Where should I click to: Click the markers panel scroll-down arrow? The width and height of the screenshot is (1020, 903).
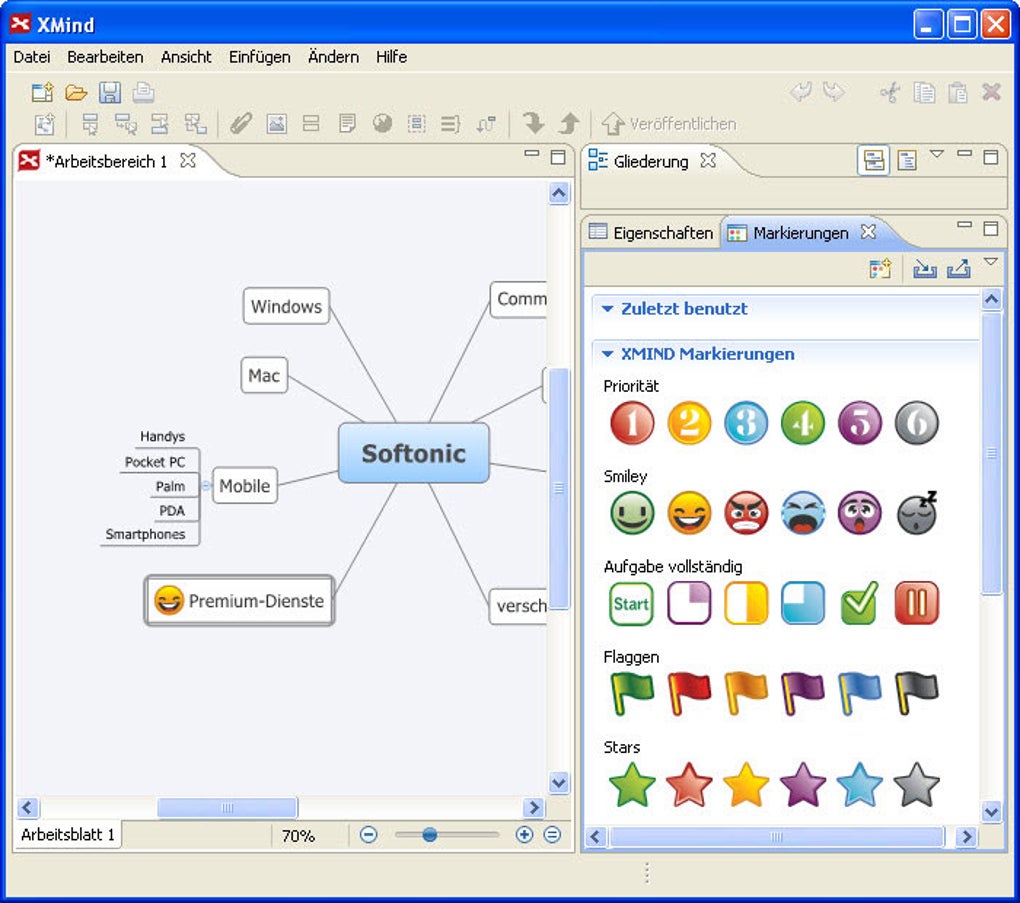coord(991,811)
